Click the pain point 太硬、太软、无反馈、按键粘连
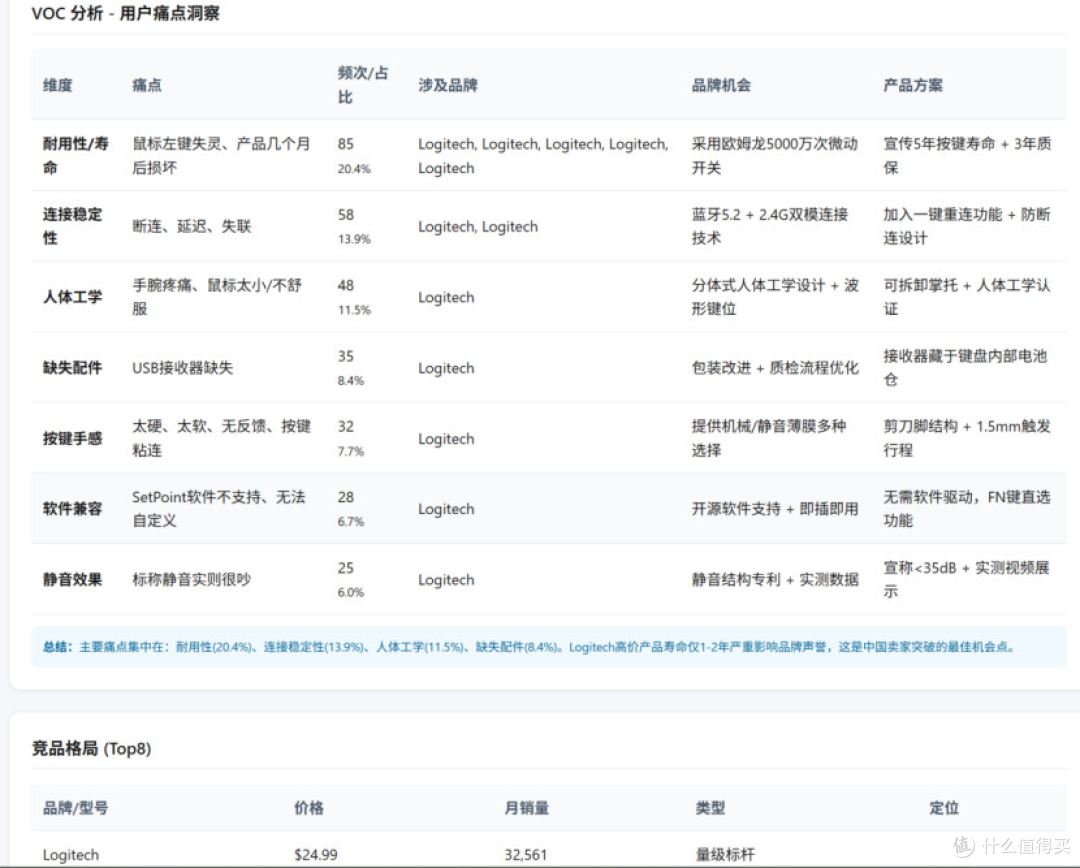The image size is (1080, 868). click(x=221, y=438)
